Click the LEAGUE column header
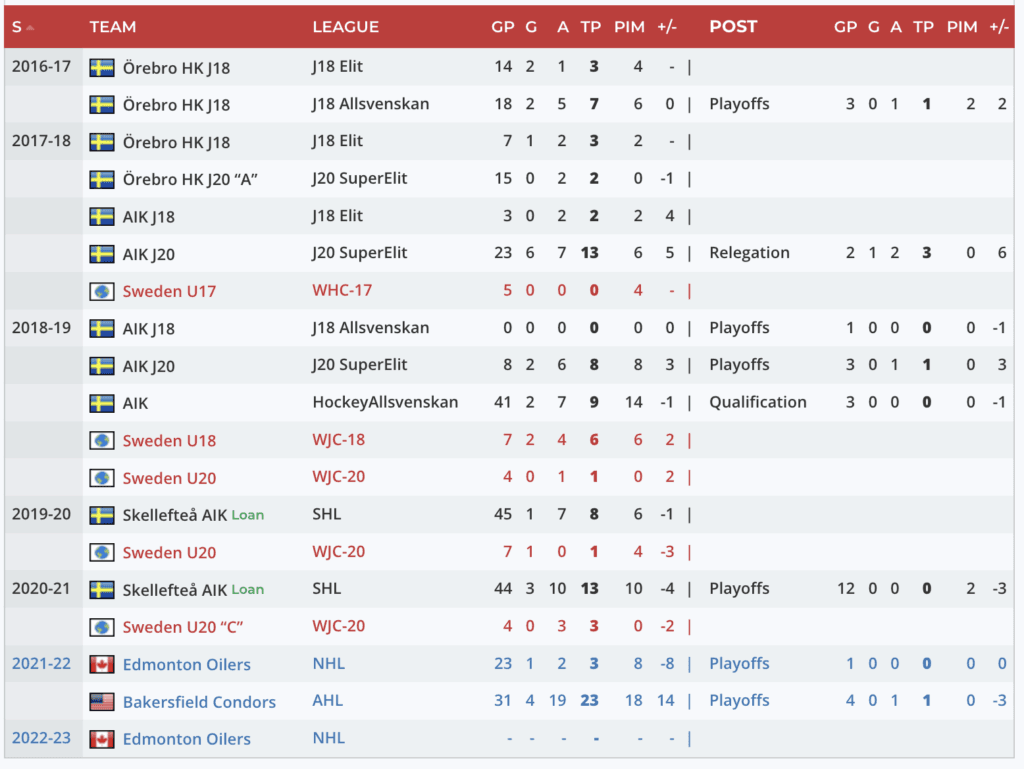The image size is (1024, 769). (345, 27)
